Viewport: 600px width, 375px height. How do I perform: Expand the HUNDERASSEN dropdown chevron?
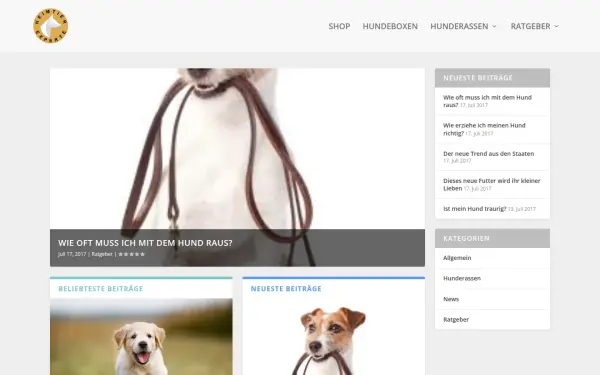pos(494,26)
